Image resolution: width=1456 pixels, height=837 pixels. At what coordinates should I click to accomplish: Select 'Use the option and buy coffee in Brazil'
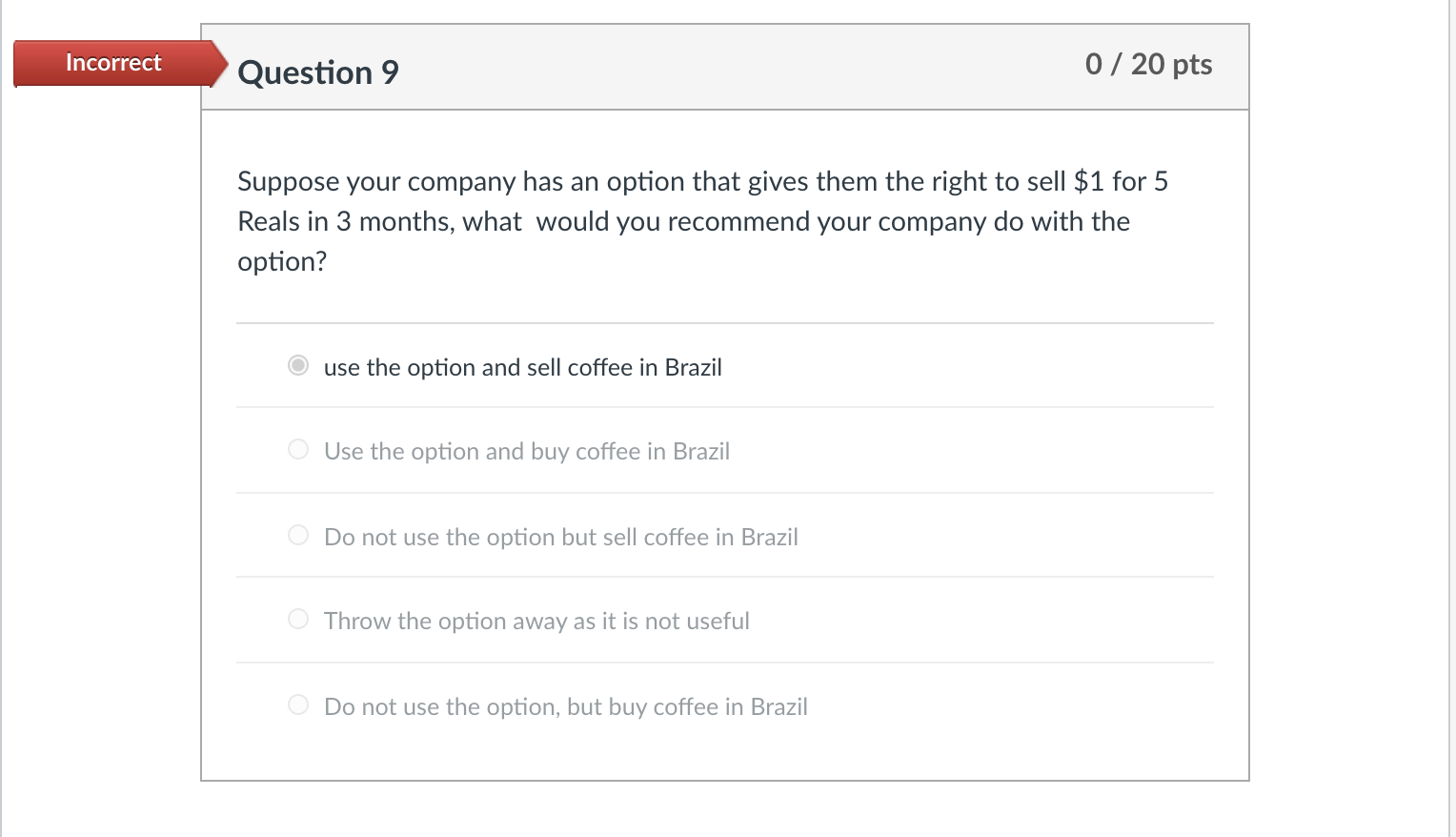[526, 451]
